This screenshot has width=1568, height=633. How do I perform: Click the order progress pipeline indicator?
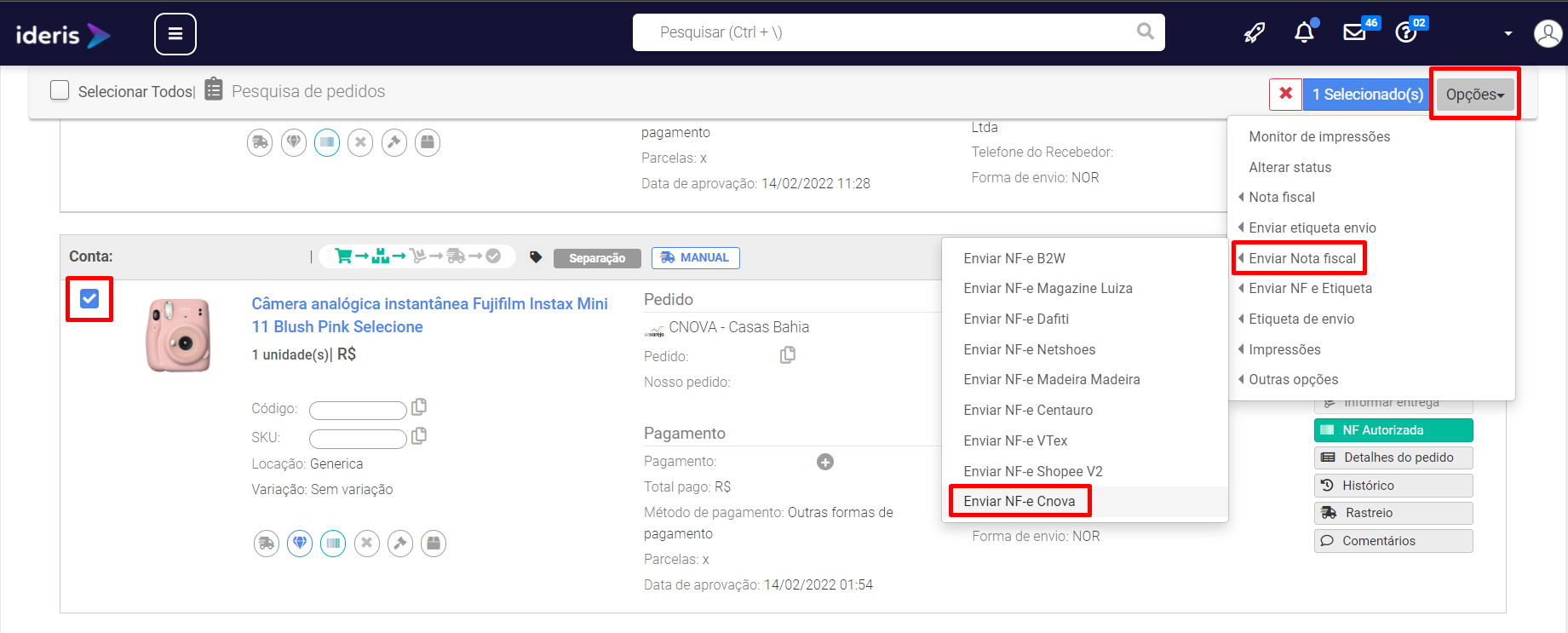click(x=417, y=256)
